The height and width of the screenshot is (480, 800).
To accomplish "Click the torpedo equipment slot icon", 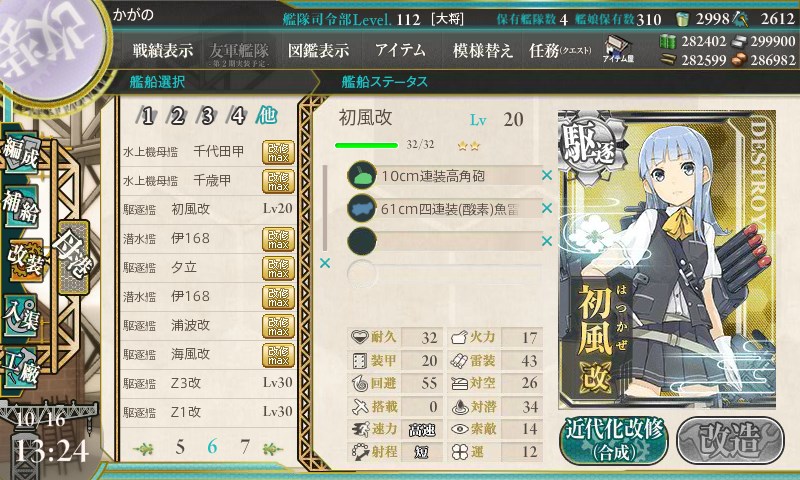I will (361, 209).
